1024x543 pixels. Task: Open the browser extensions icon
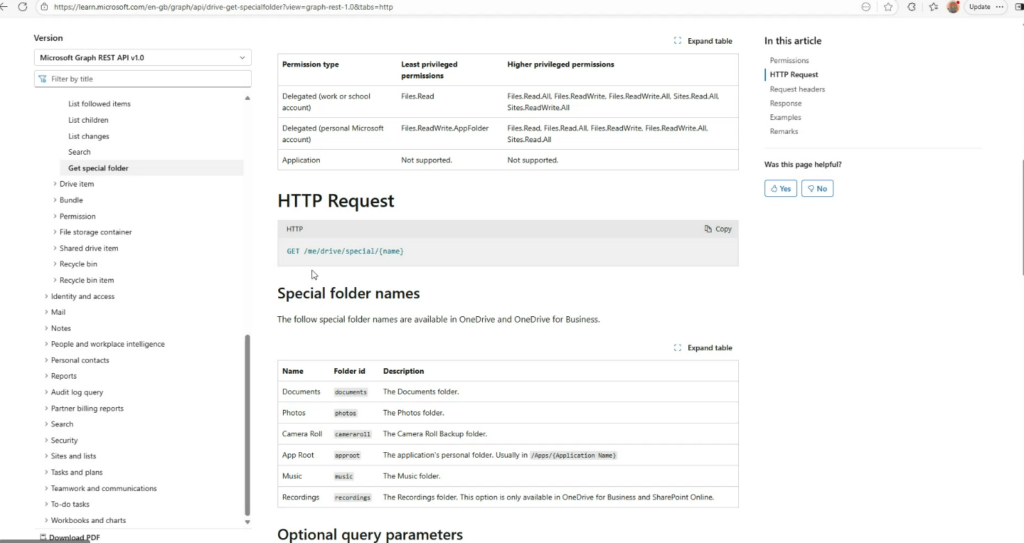pos(912,7)
